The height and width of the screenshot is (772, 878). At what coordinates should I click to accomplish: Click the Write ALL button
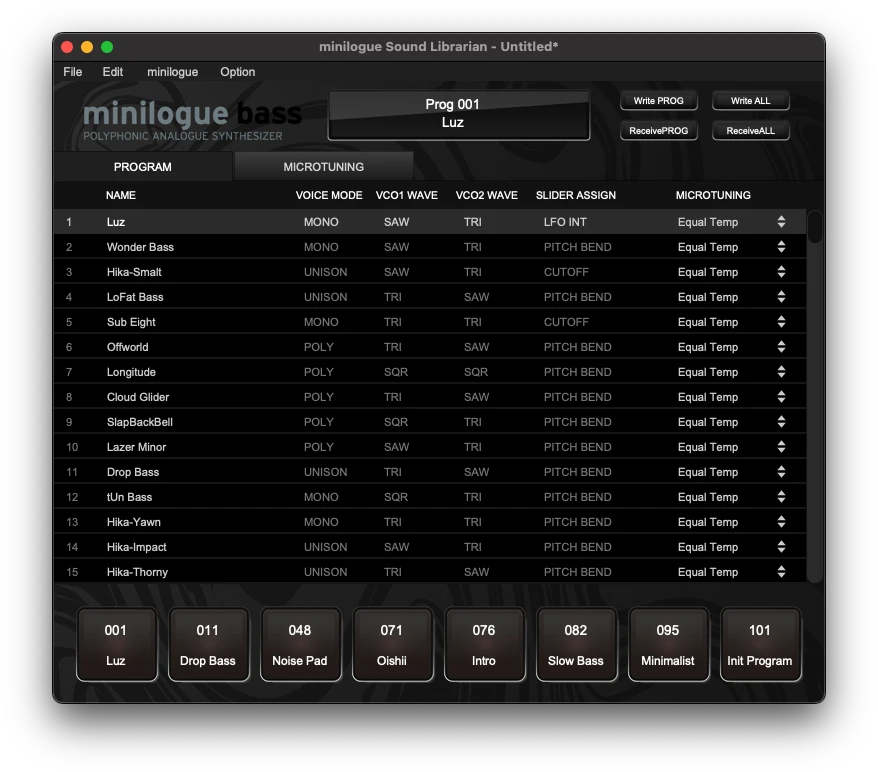tap(750, 101)
